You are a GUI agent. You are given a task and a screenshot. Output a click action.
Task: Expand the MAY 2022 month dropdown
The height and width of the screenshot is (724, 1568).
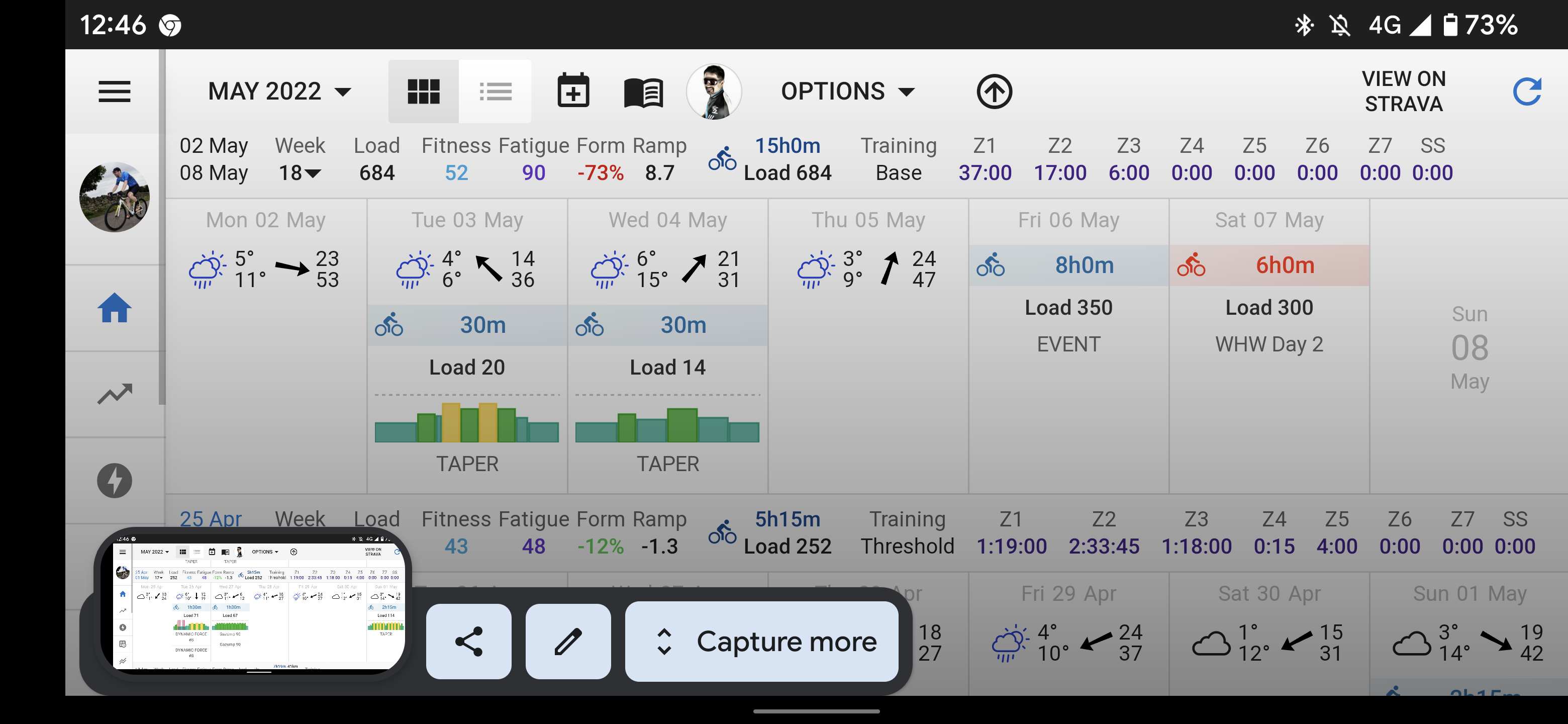coord(279,92)
